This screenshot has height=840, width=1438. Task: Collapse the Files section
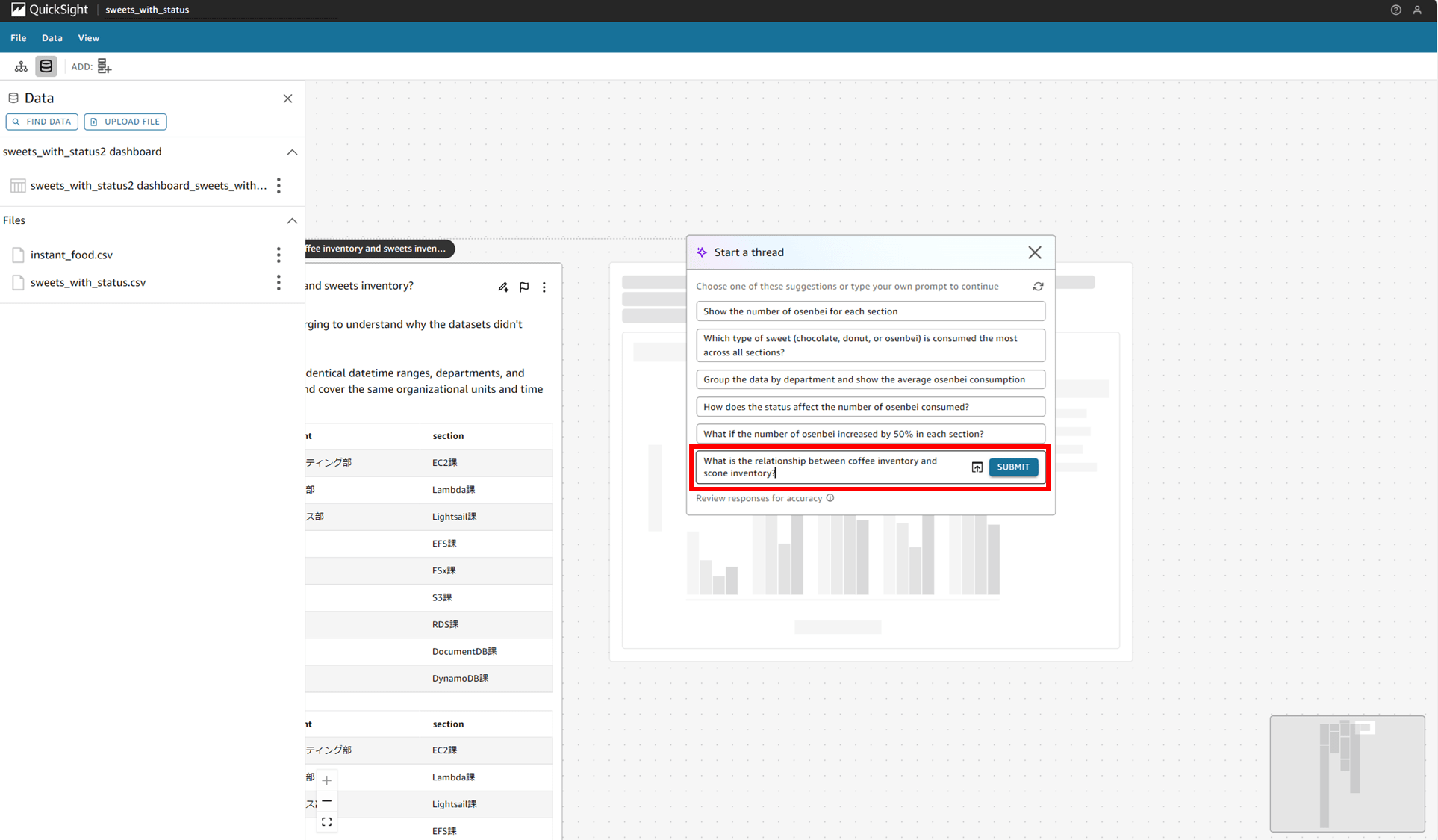292,220
